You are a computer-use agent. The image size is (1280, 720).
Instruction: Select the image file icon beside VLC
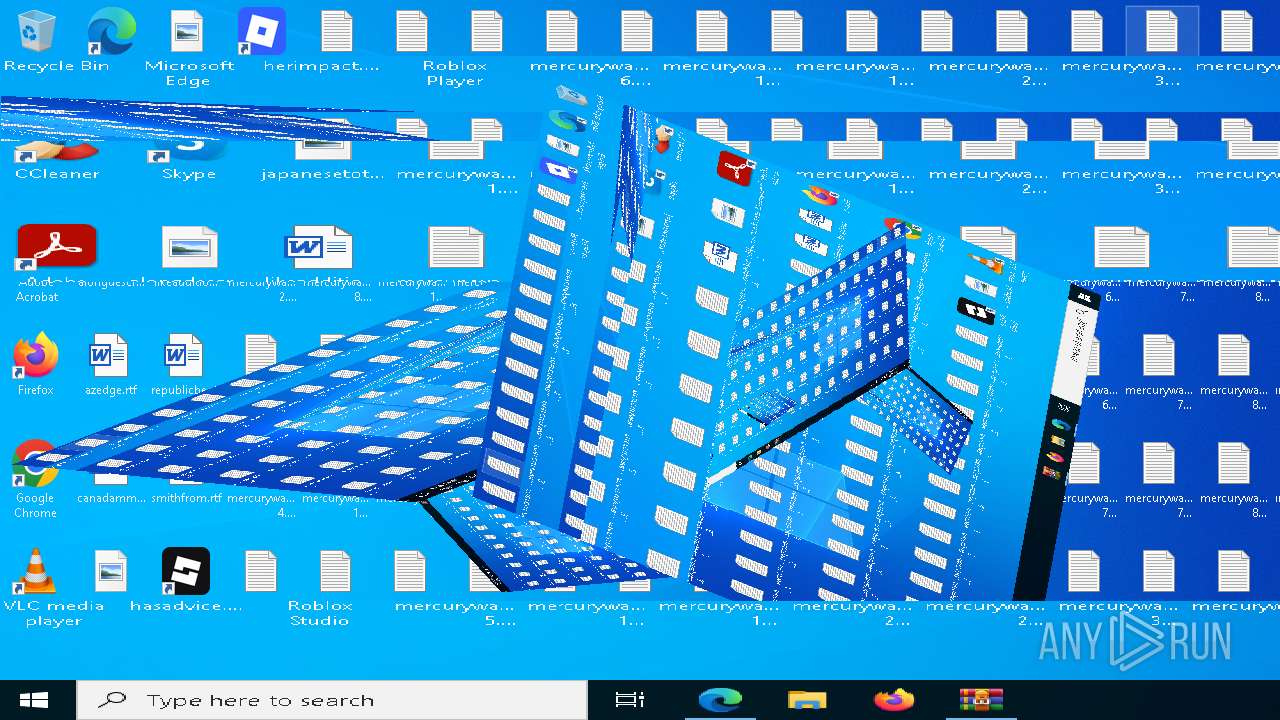111,572
